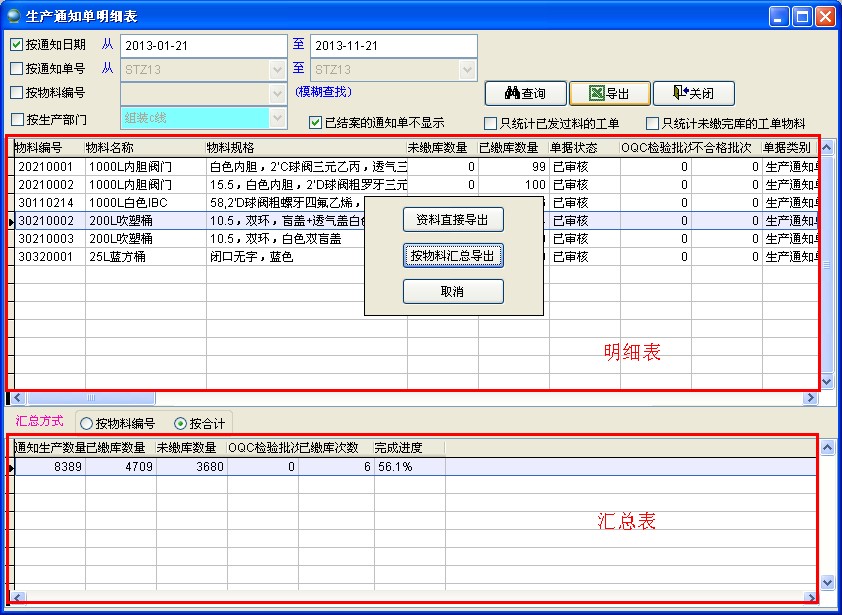This screenshot has width=842, height=615.
Task: Click up arrow of summary table vertical scrollbar
Action: point(826,447)
